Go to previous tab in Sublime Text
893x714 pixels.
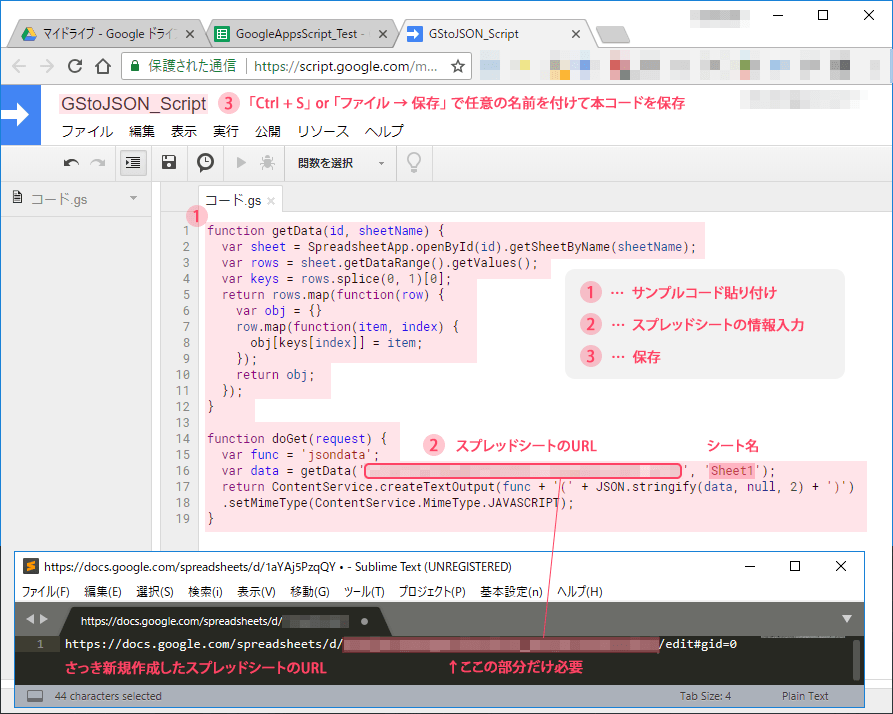click(x=30, y=619)
